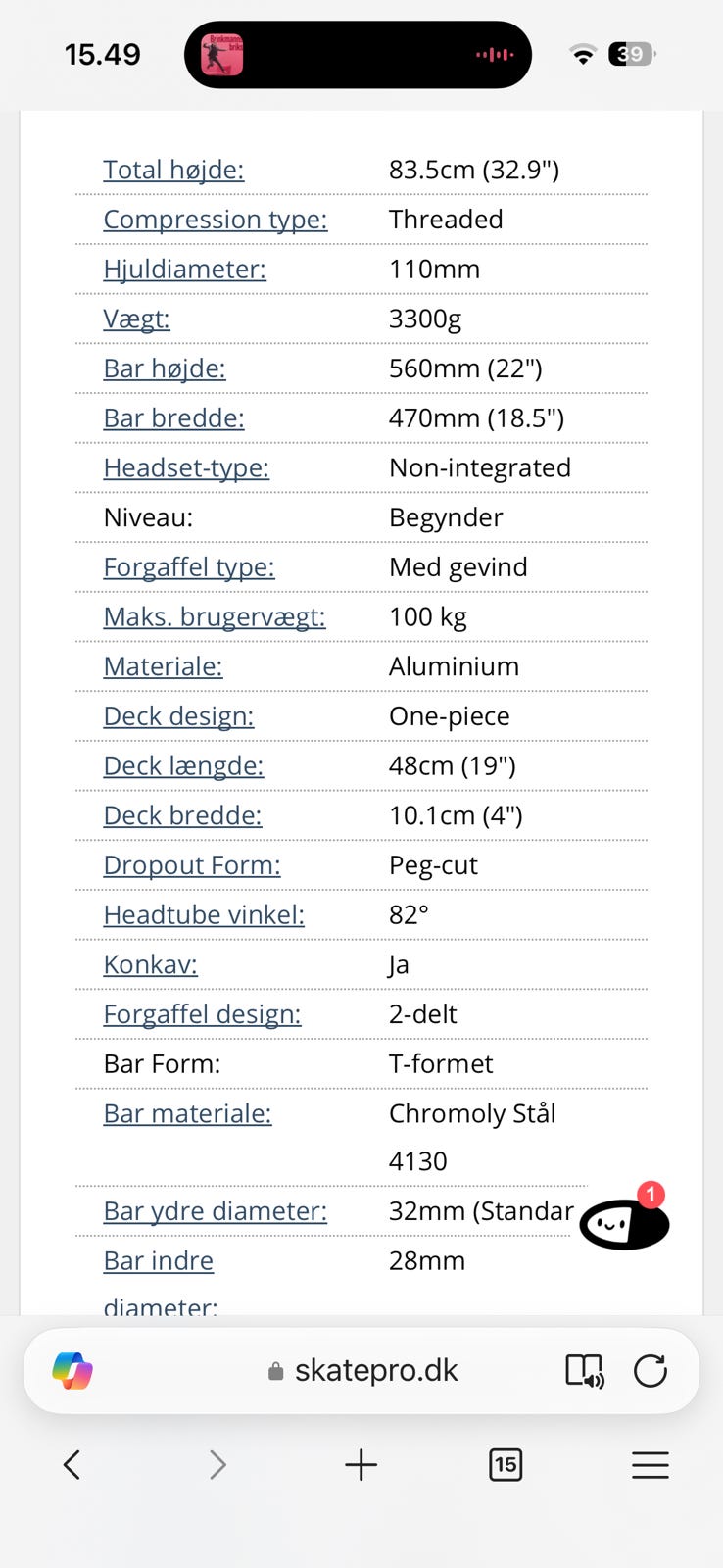Reload the skatepro.dk page
723x1568 pixels.
[x=651, y=1370]
